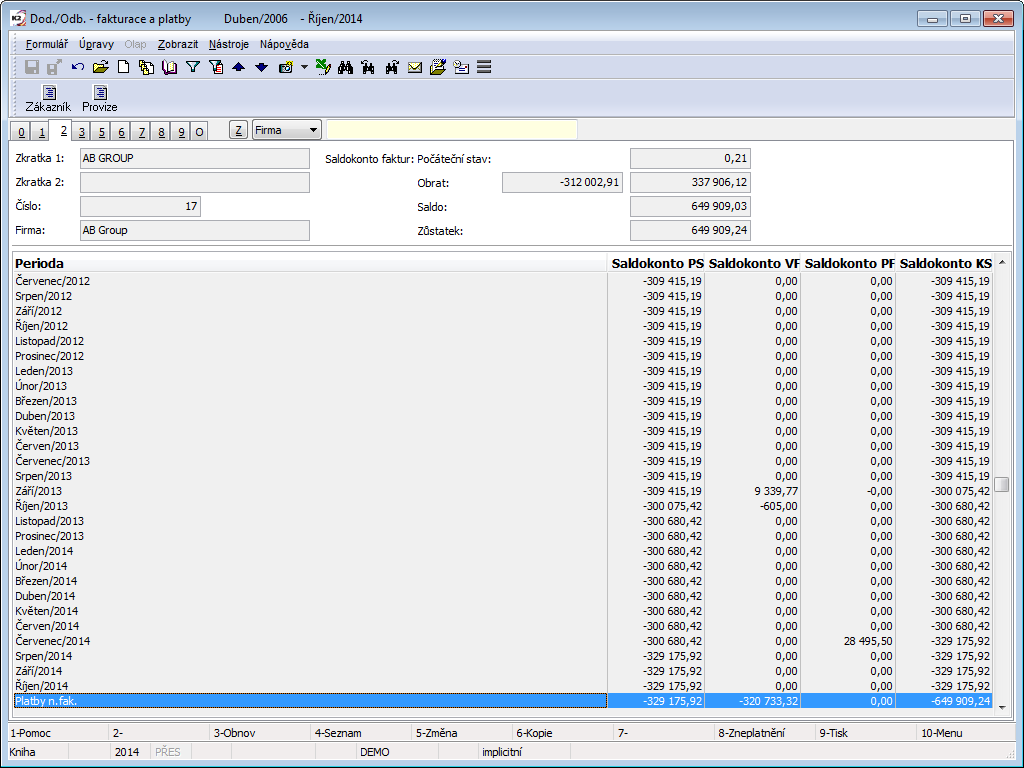Click the yellow search input field
This screenshot has width=1024, height=768.
pyautogui.click(x=452, y=130)
